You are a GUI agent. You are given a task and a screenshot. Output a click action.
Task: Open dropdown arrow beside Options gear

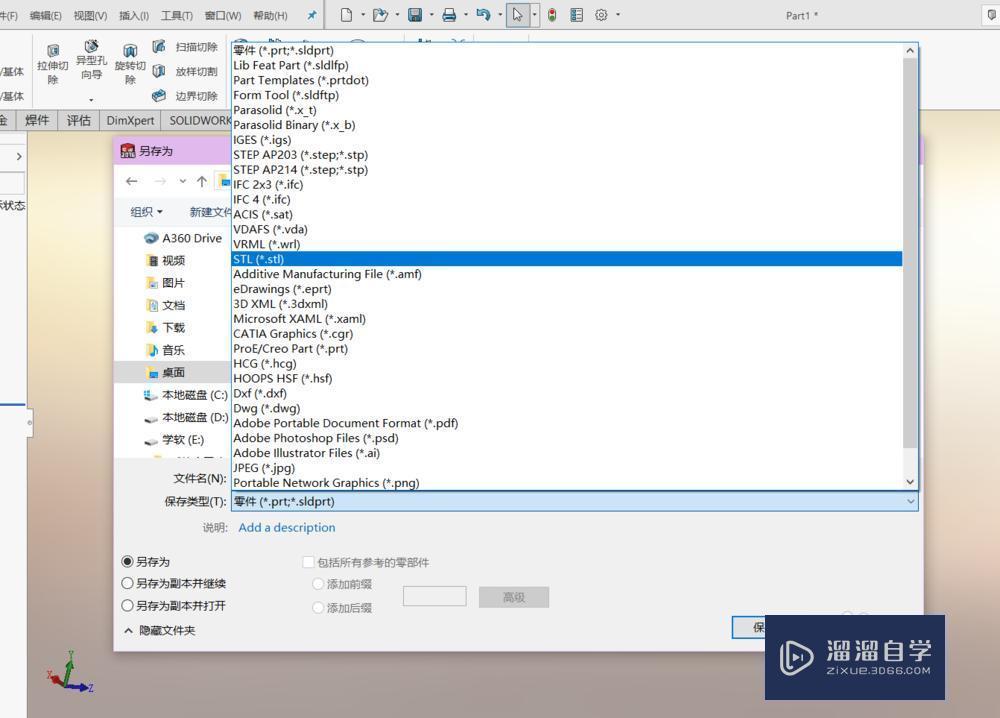click(618, 15)
